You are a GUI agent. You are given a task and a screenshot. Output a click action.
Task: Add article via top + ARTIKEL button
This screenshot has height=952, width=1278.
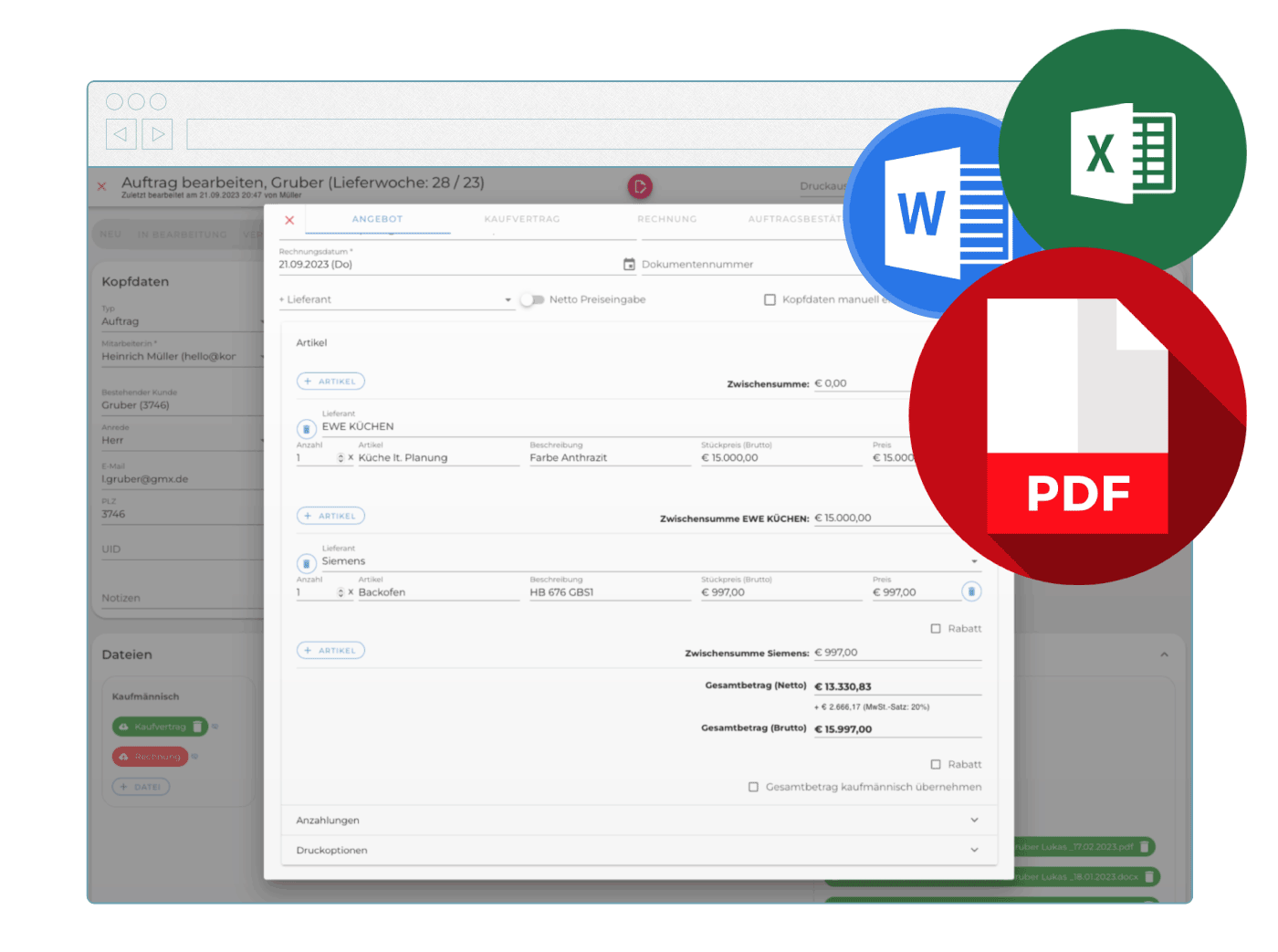click(330, 382)
